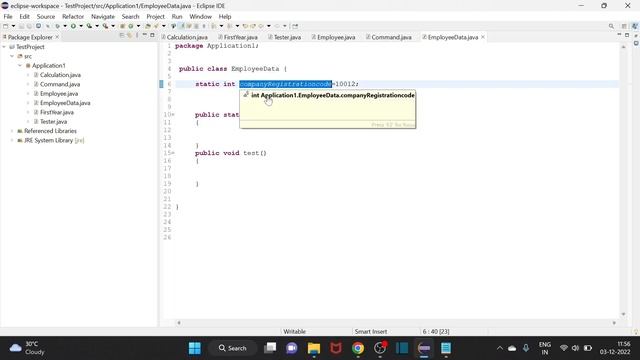Click the 'public void test()' code line
Image resolution: width=640 pixels, height=360 pixels.
(x=231, y=153)
